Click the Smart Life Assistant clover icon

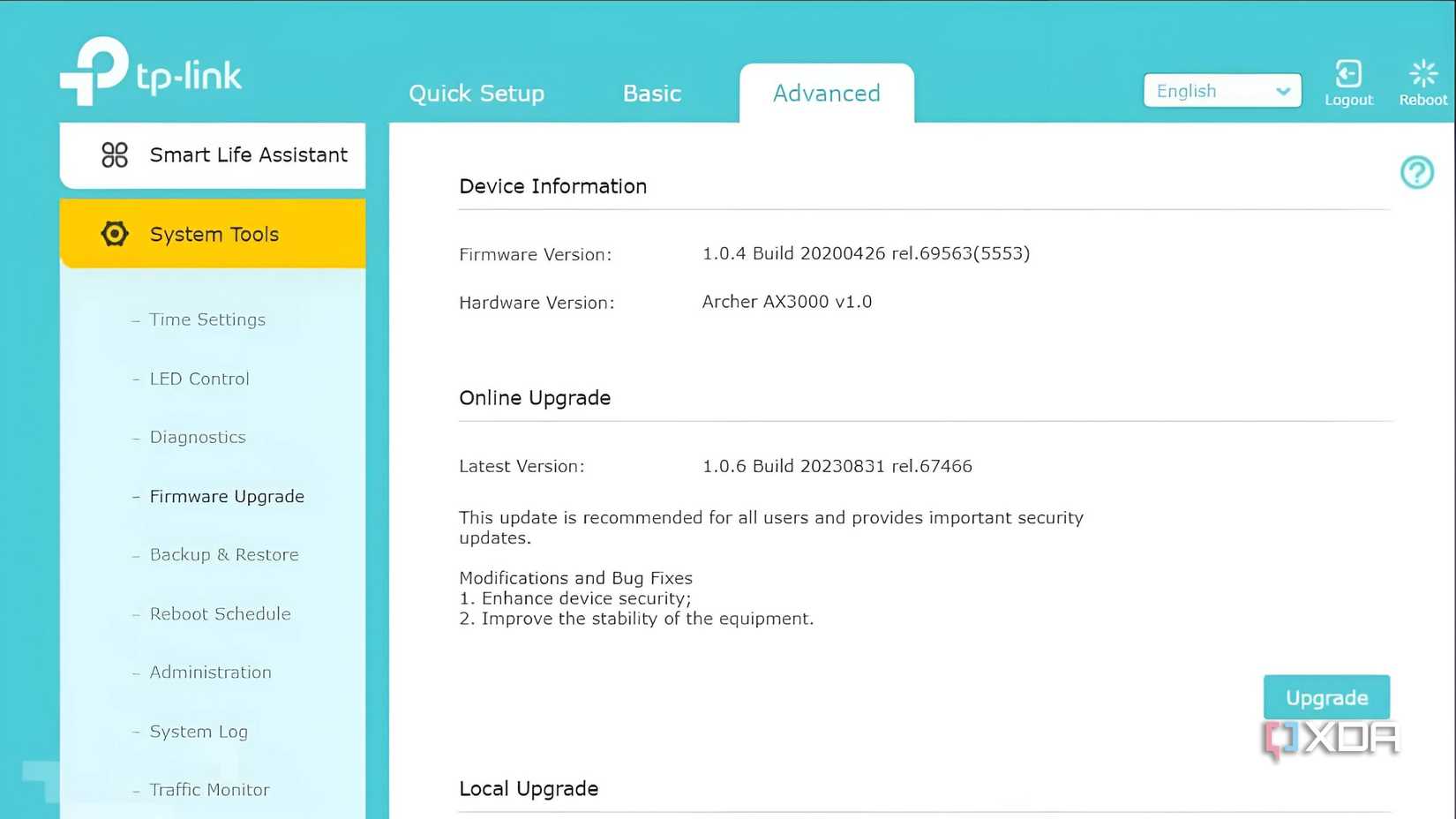coord(115,155)
